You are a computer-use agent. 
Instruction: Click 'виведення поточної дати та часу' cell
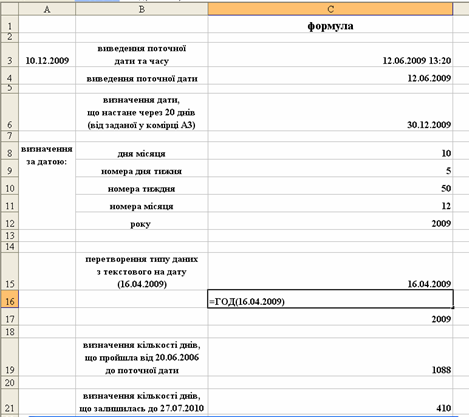pyautogui.click(x=142, y=55)
